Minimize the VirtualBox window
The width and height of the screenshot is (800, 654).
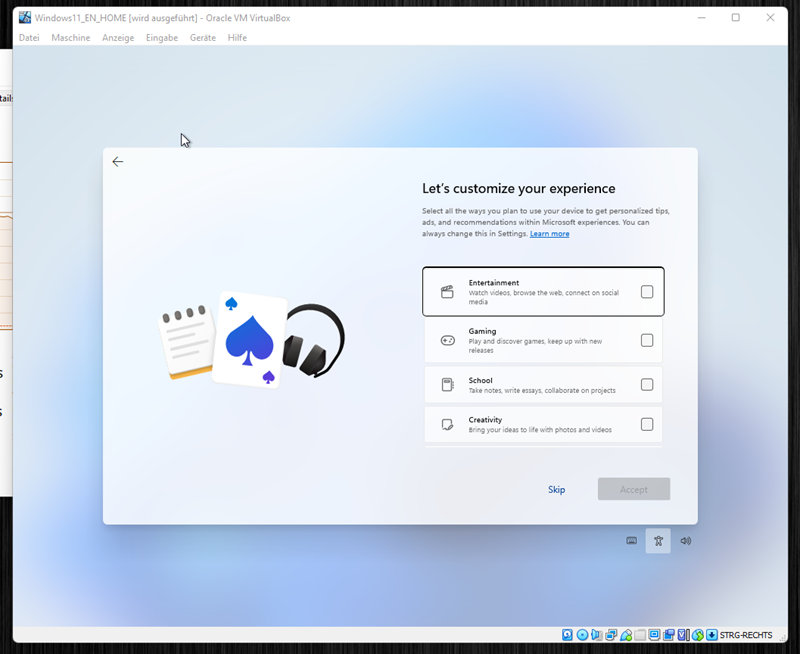[x=702, y=18]
